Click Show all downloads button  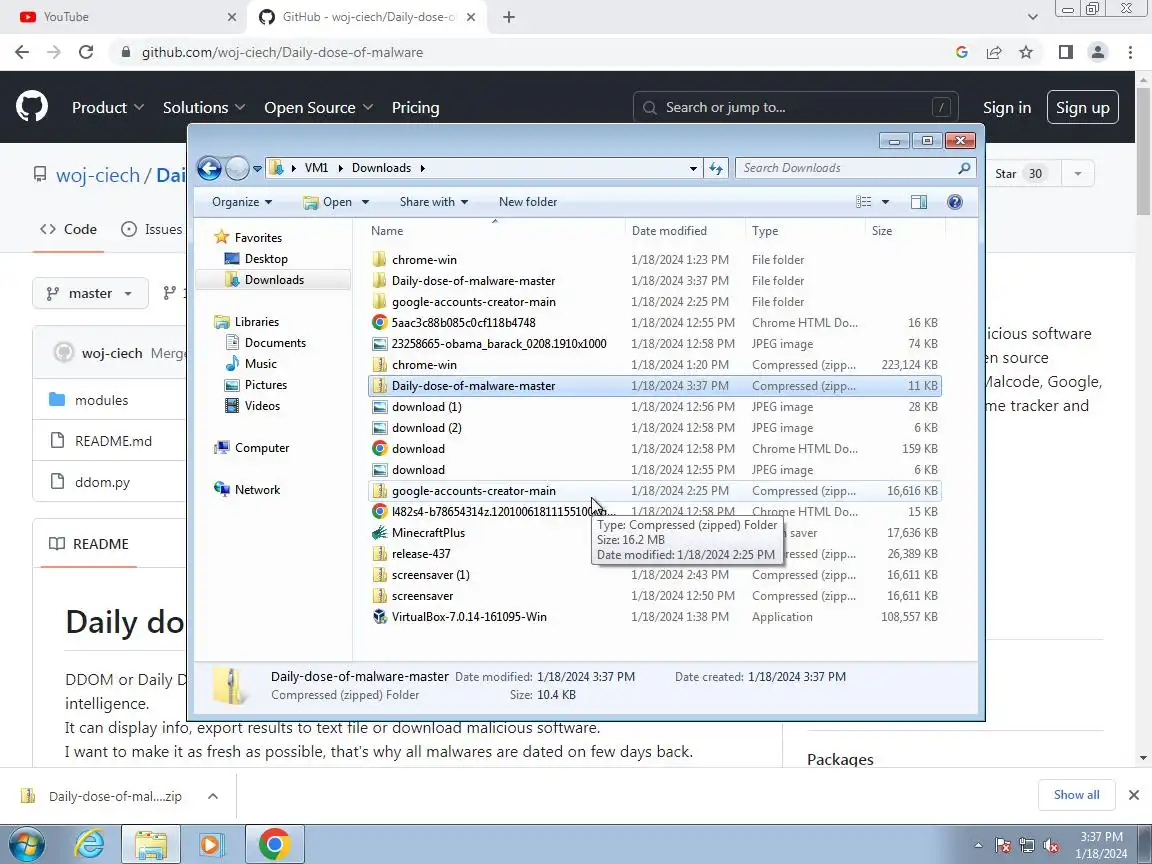click(x=1076, y=795)
